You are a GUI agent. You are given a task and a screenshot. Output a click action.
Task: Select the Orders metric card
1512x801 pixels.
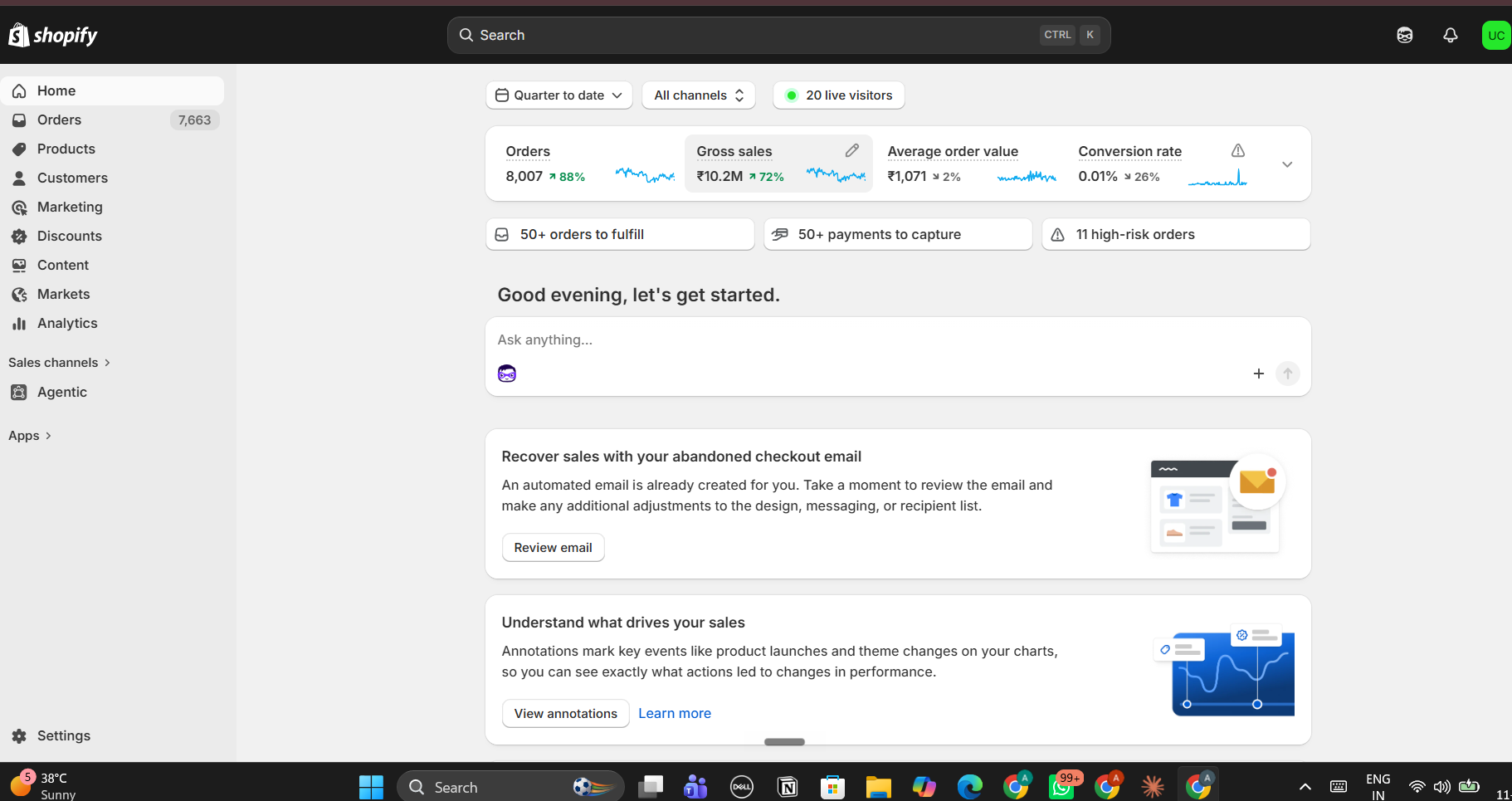[588, 164]
